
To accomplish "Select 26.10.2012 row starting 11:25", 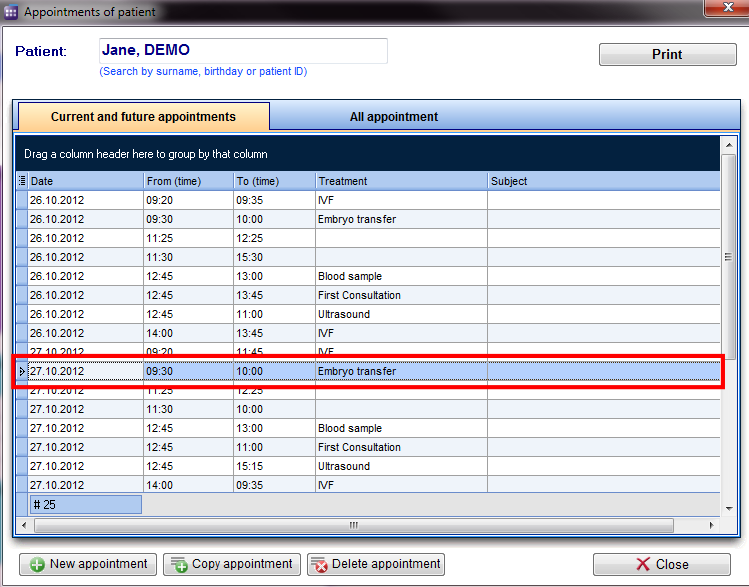I will [x=368, y=238].
